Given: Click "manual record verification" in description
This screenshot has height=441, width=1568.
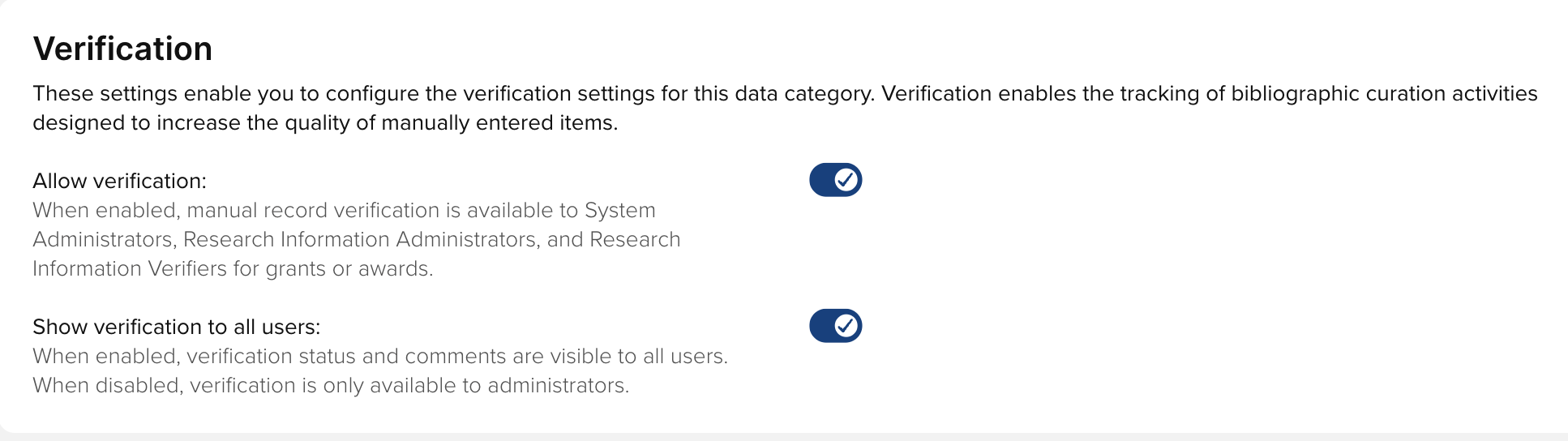Looking at the screenshot, I should (x=312, y=211).
